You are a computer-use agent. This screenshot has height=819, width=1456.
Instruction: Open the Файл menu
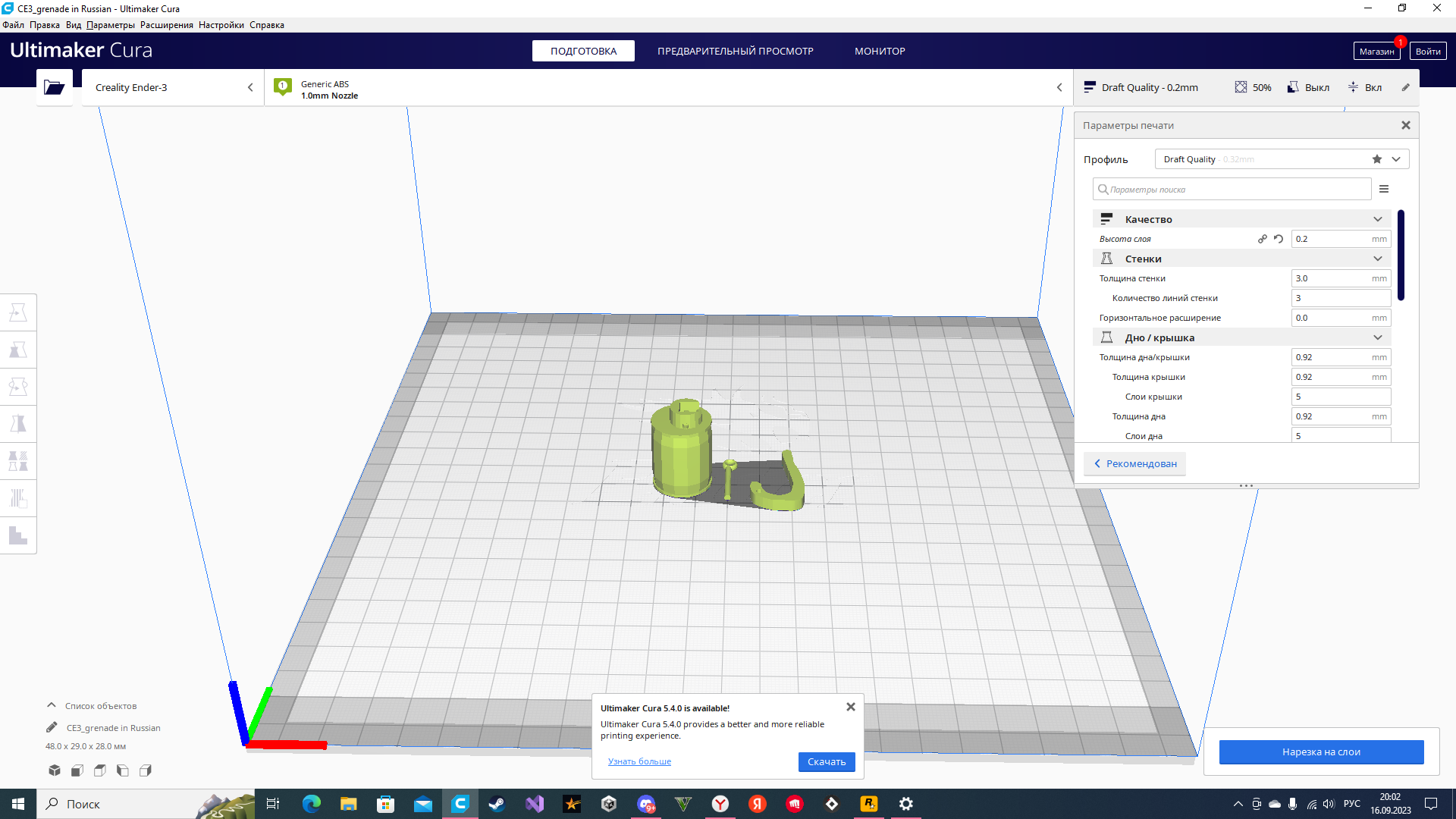tap(13, 25)
